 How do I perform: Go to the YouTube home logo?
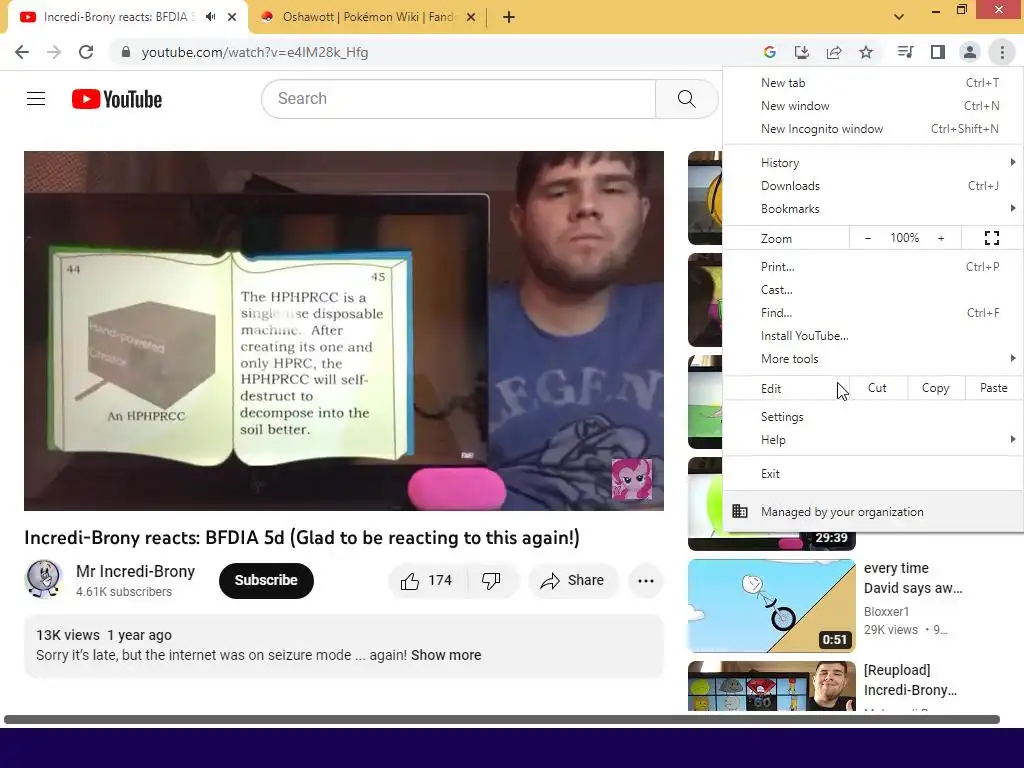point(117,99)
